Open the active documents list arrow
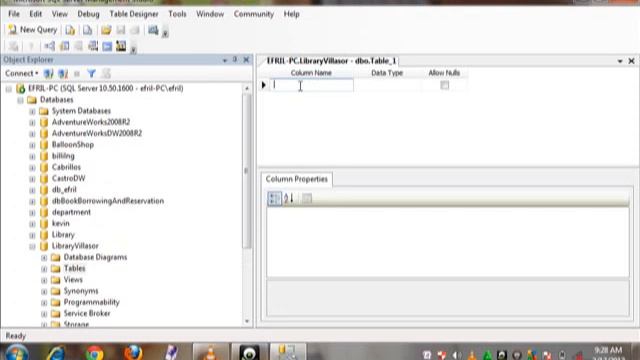 (620, 61)
